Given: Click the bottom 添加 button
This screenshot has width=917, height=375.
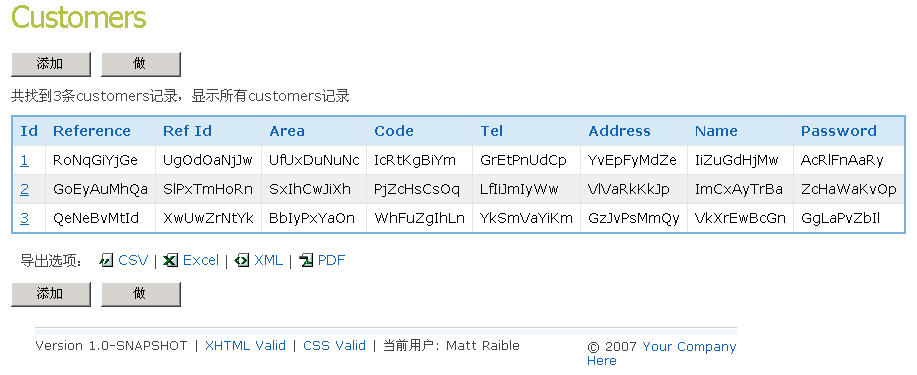Looking at the screenshot, I should pyautogui.click(x=51, y=294).
